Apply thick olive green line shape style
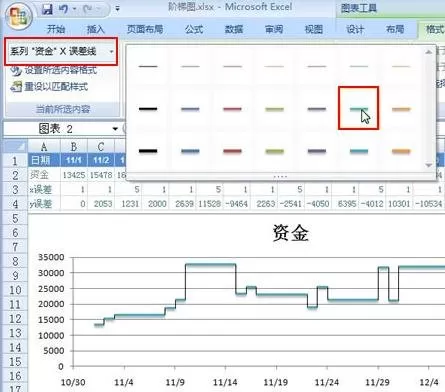The image size is (445, 392). (x=275, y=151)
